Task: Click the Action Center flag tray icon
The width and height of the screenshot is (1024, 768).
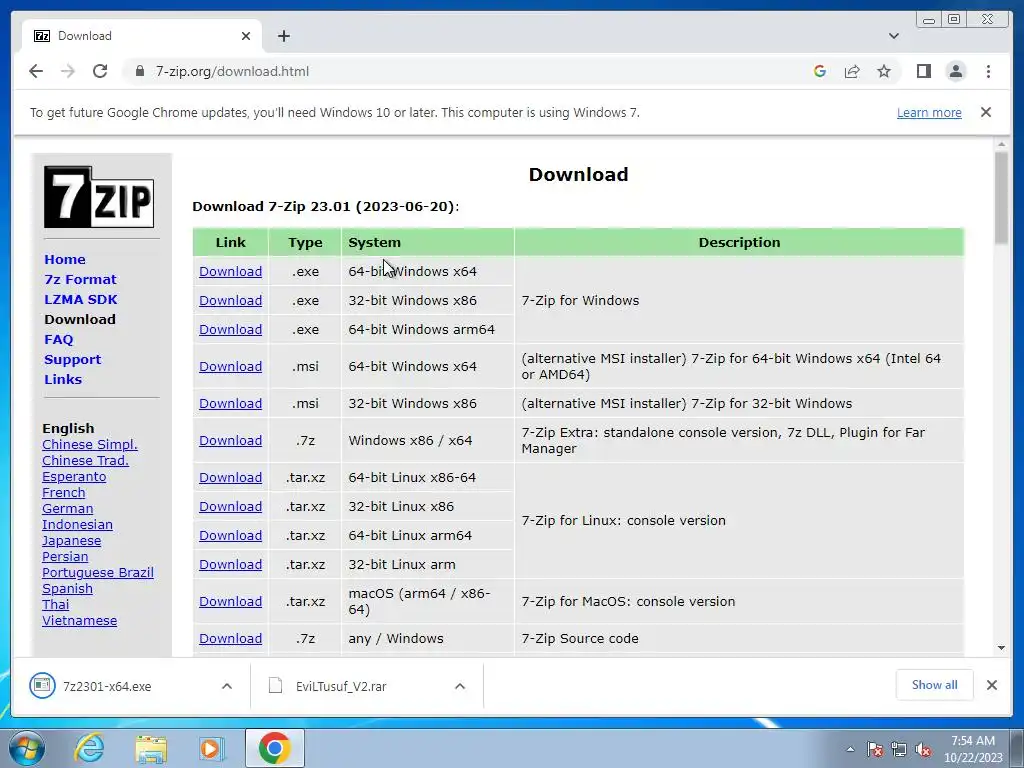Action: (875, 749)
